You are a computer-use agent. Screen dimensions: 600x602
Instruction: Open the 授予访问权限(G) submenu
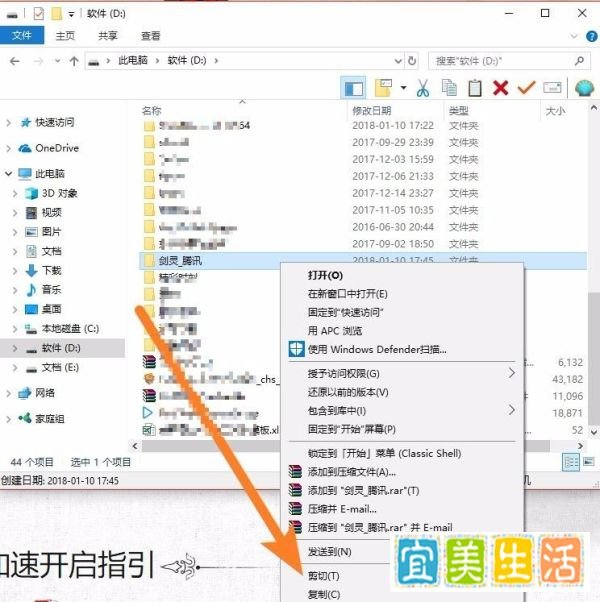coord(344,374)
